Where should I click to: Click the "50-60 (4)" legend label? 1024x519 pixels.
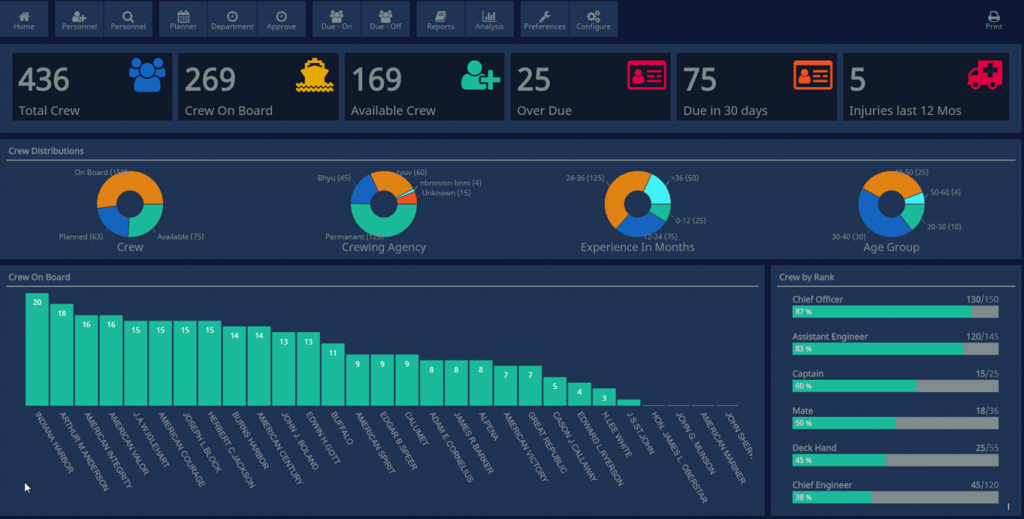pyautogui.click(x=946, y=192)
